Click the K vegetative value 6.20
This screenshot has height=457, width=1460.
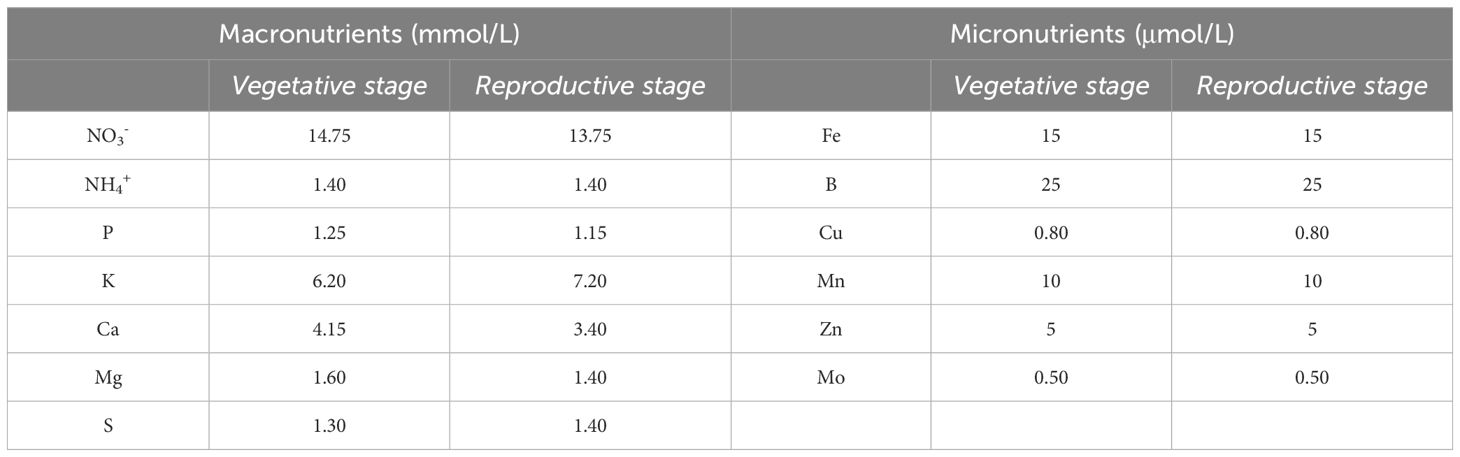tap(329, 281)
